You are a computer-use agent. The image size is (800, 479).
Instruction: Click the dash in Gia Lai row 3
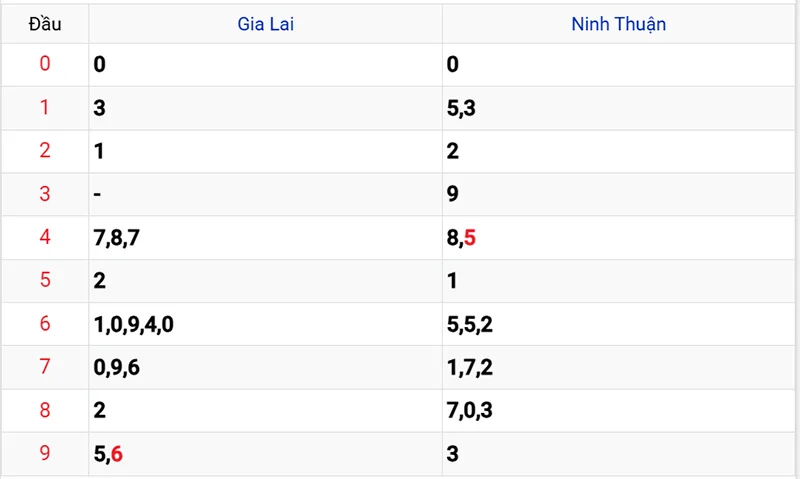(97, 194)
